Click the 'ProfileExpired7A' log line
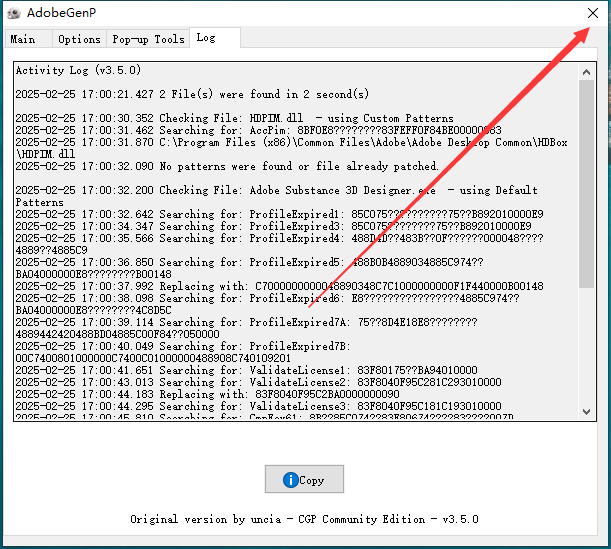 pos(246,328)
